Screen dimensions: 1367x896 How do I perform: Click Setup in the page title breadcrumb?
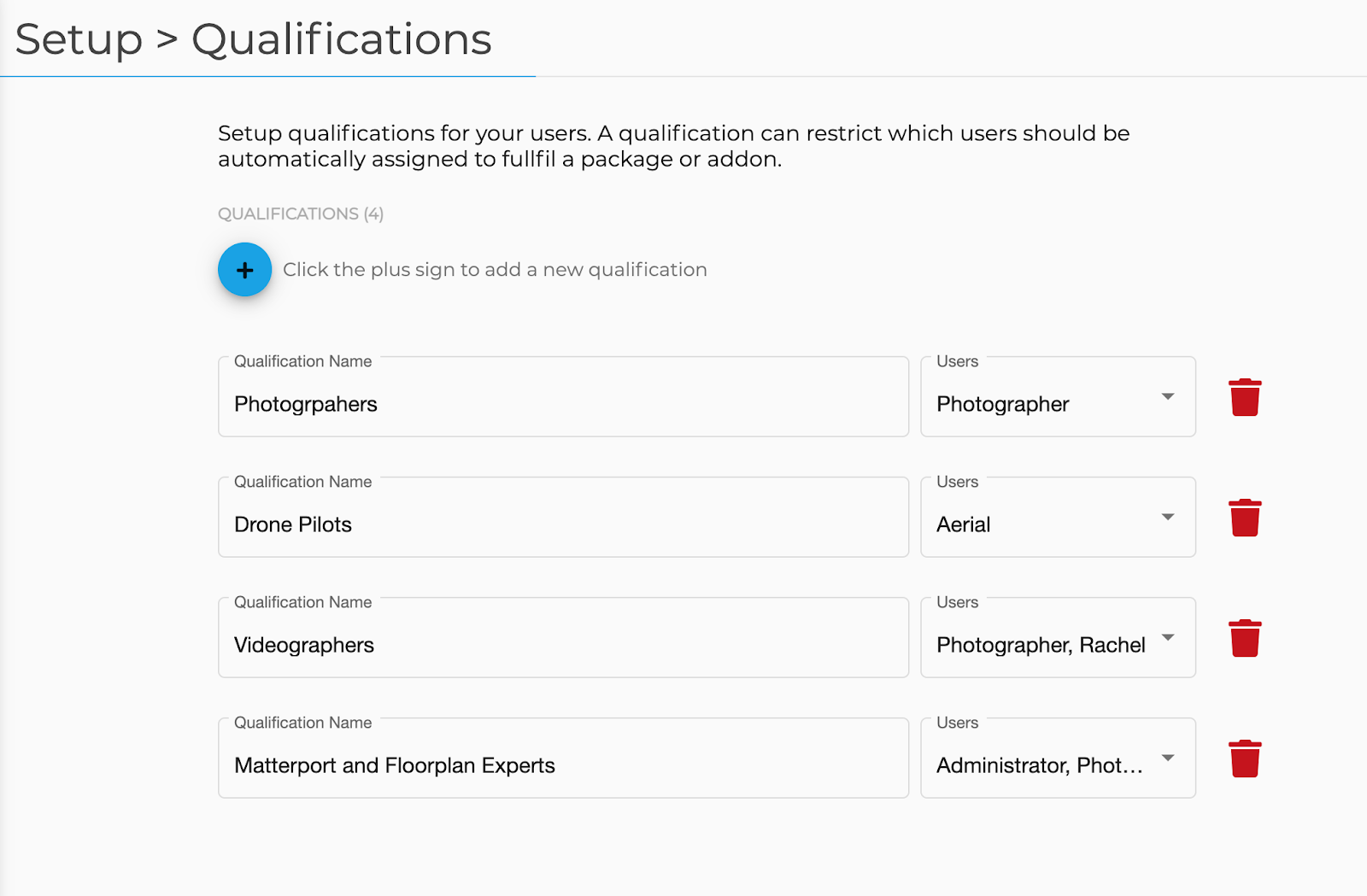(79, 40)
